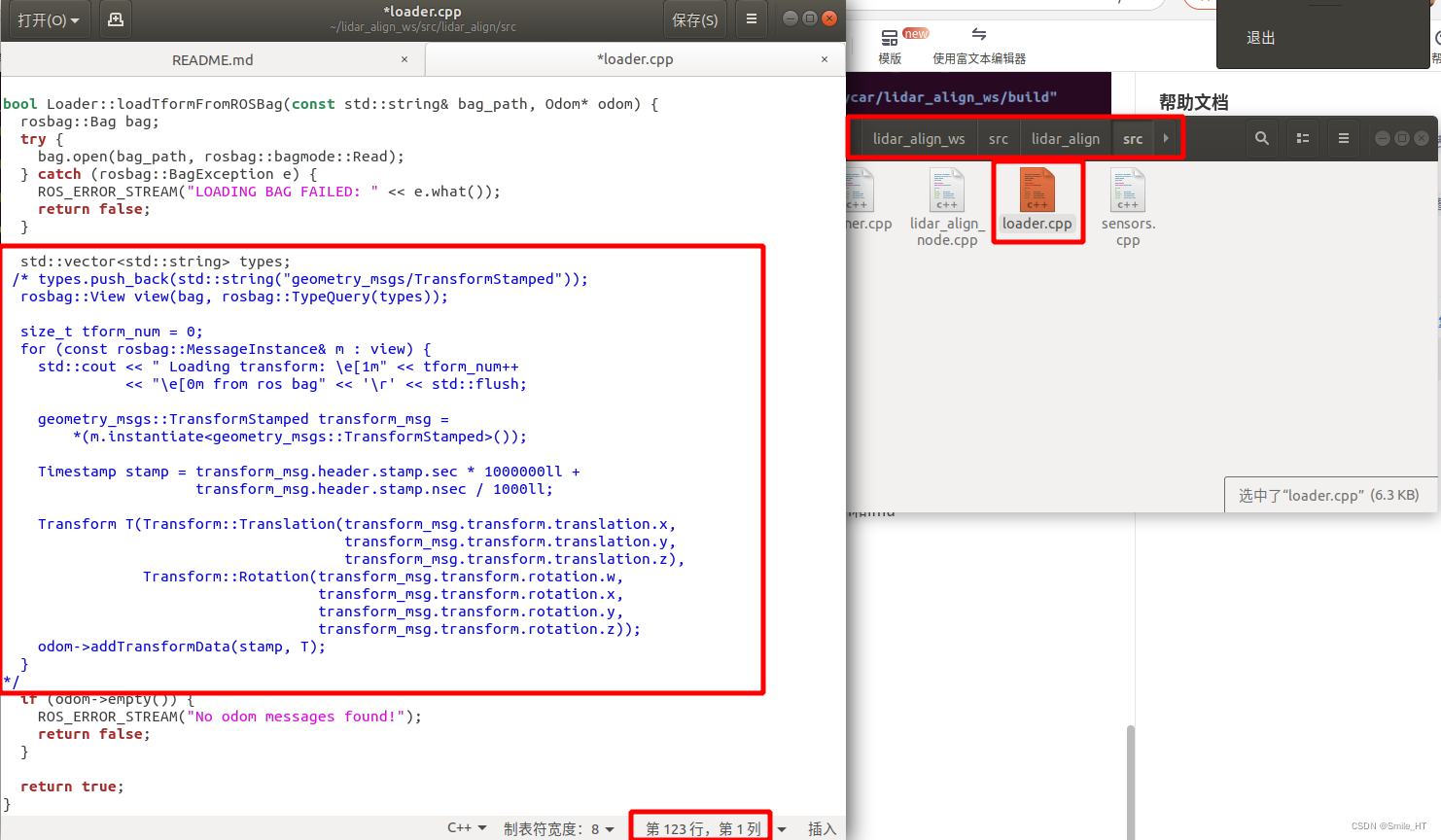
Task: Click the 插入 insert mode indicator
Action: pyautogui.click(x=822, y=829)
